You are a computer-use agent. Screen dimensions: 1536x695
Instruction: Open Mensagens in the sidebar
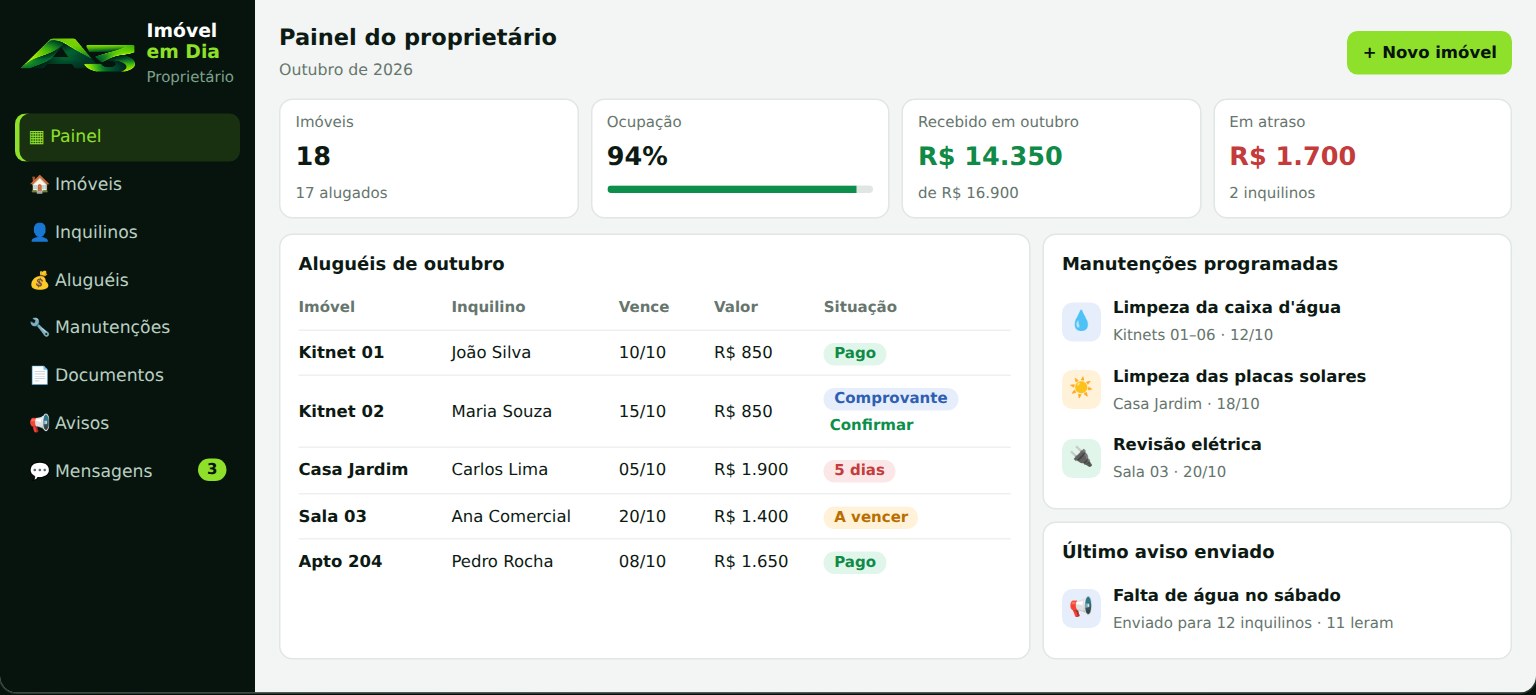coord(127,471)
